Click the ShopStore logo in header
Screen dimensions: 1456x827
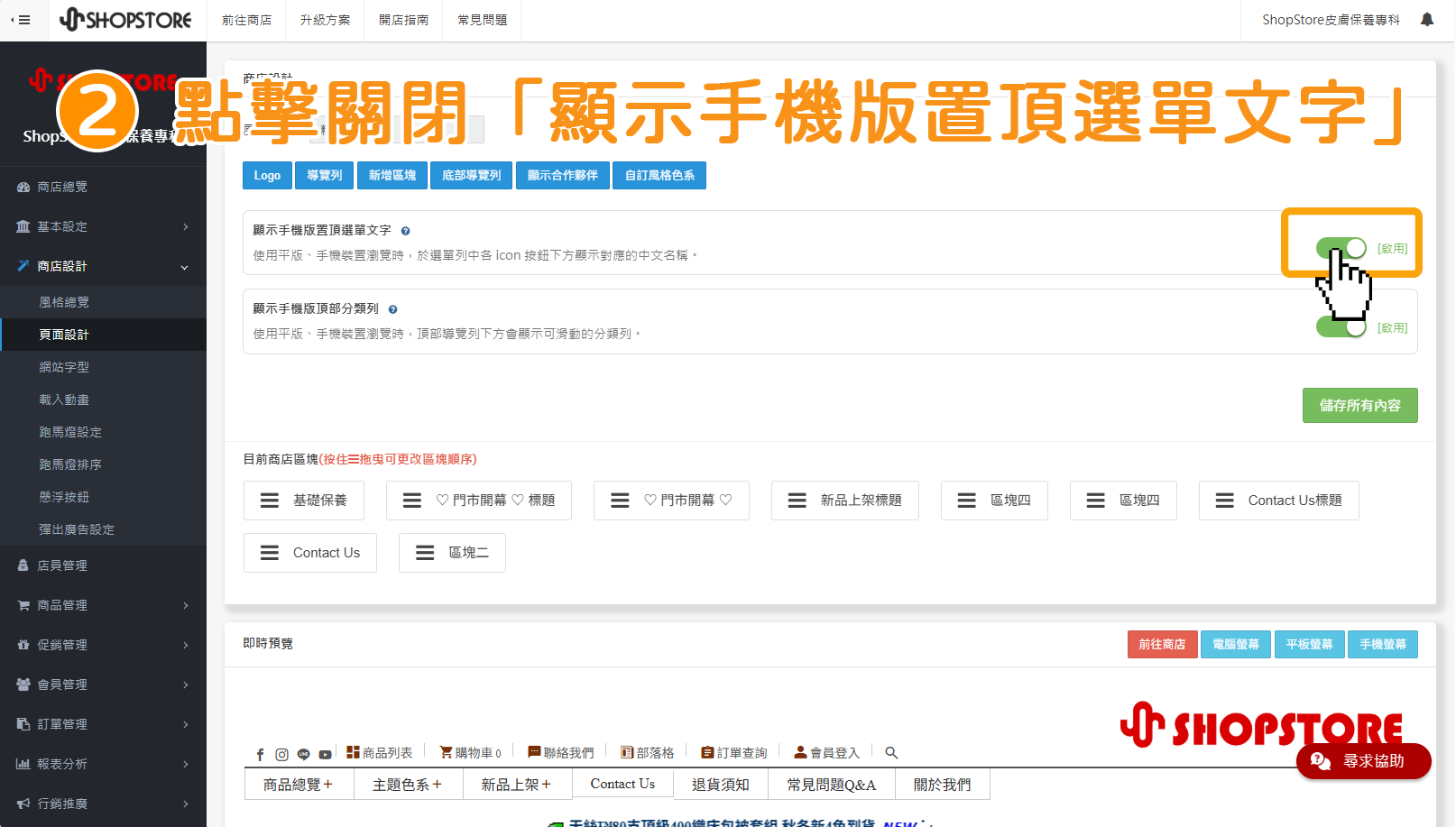pos(125,20)
